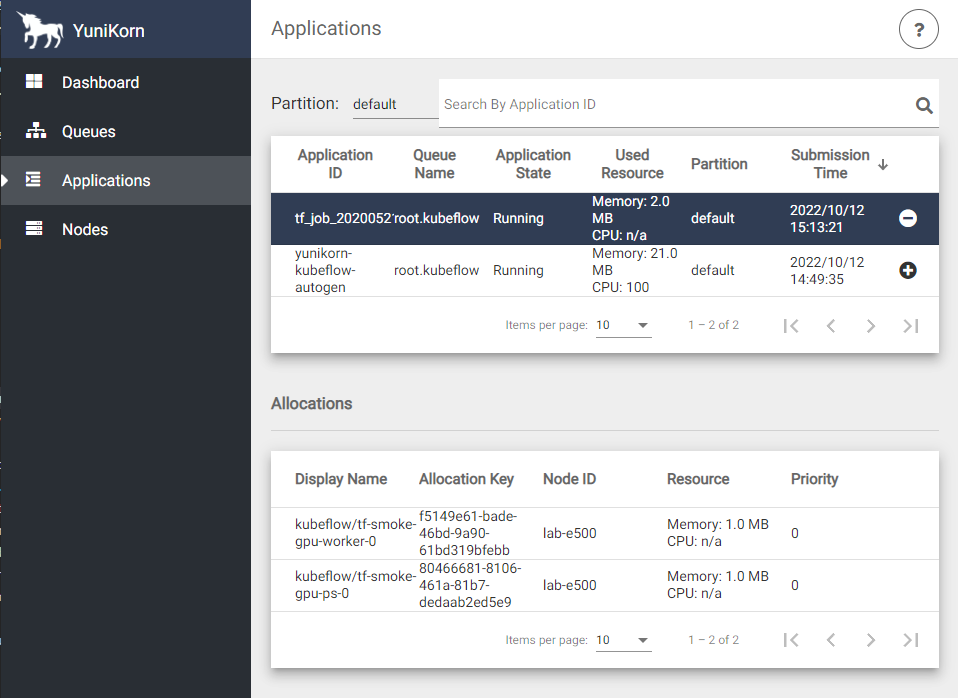Click the Submission Time sort arrow
958x698 pixels.
(883, 164)
